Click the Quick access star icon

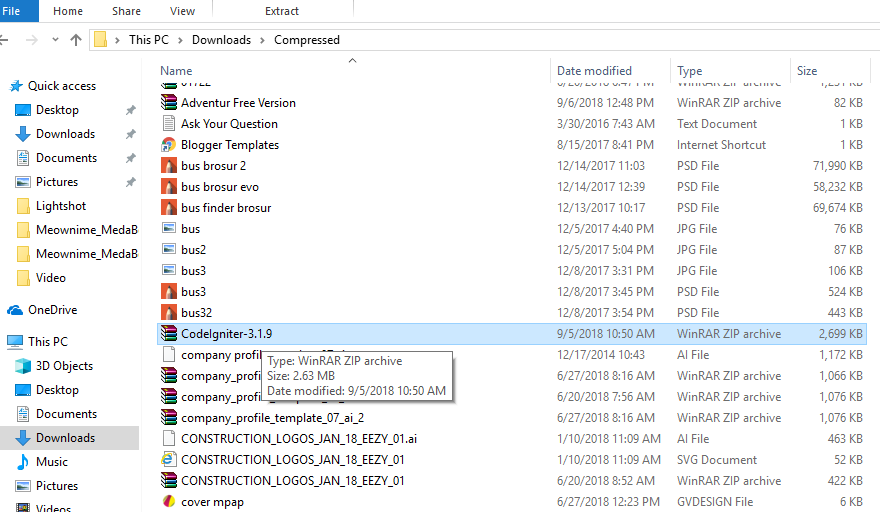point(16,86)
